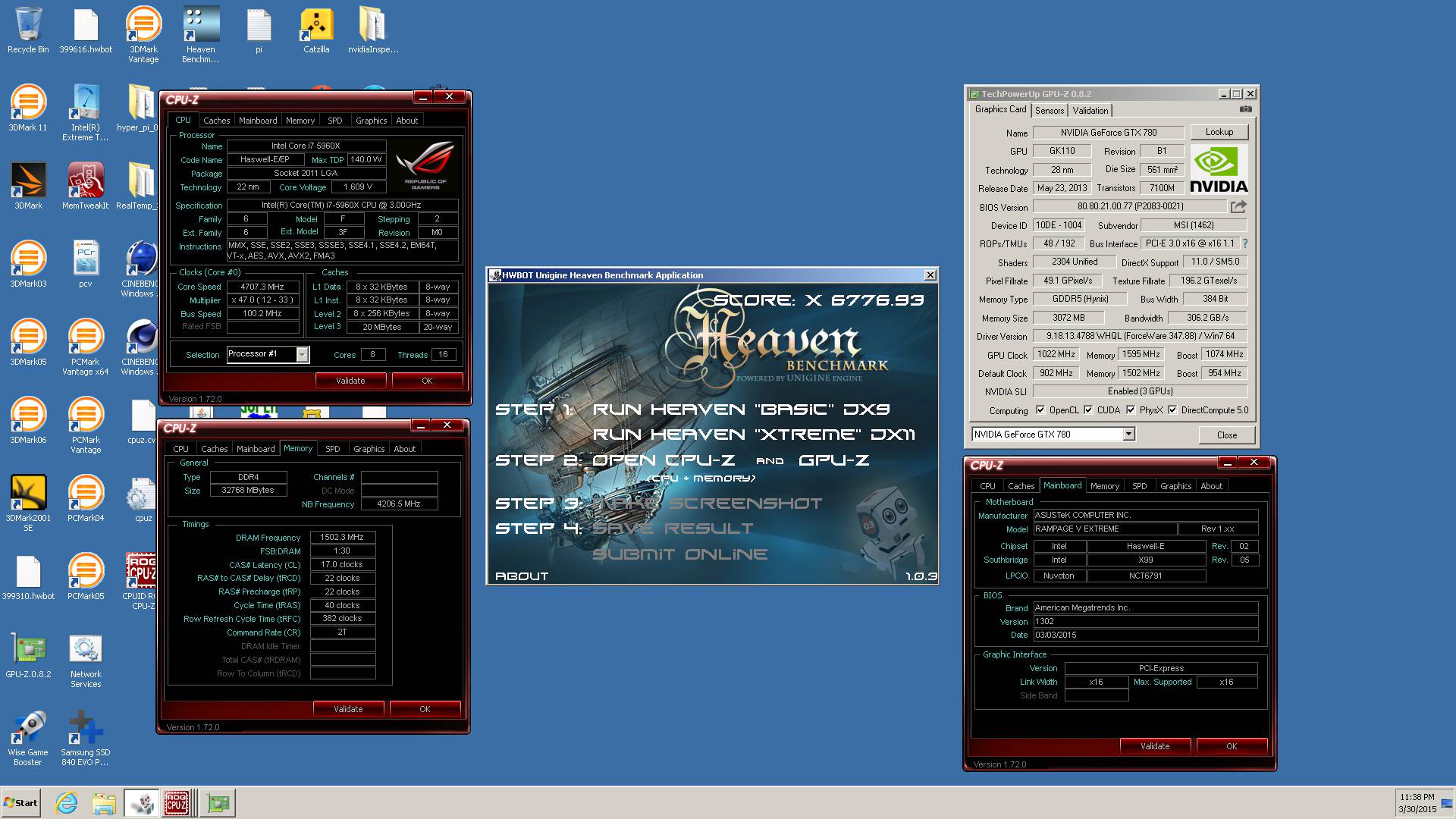Open 399616.hwbot file icon
Screen dimensions: 1456x819
tap(86, 30)
